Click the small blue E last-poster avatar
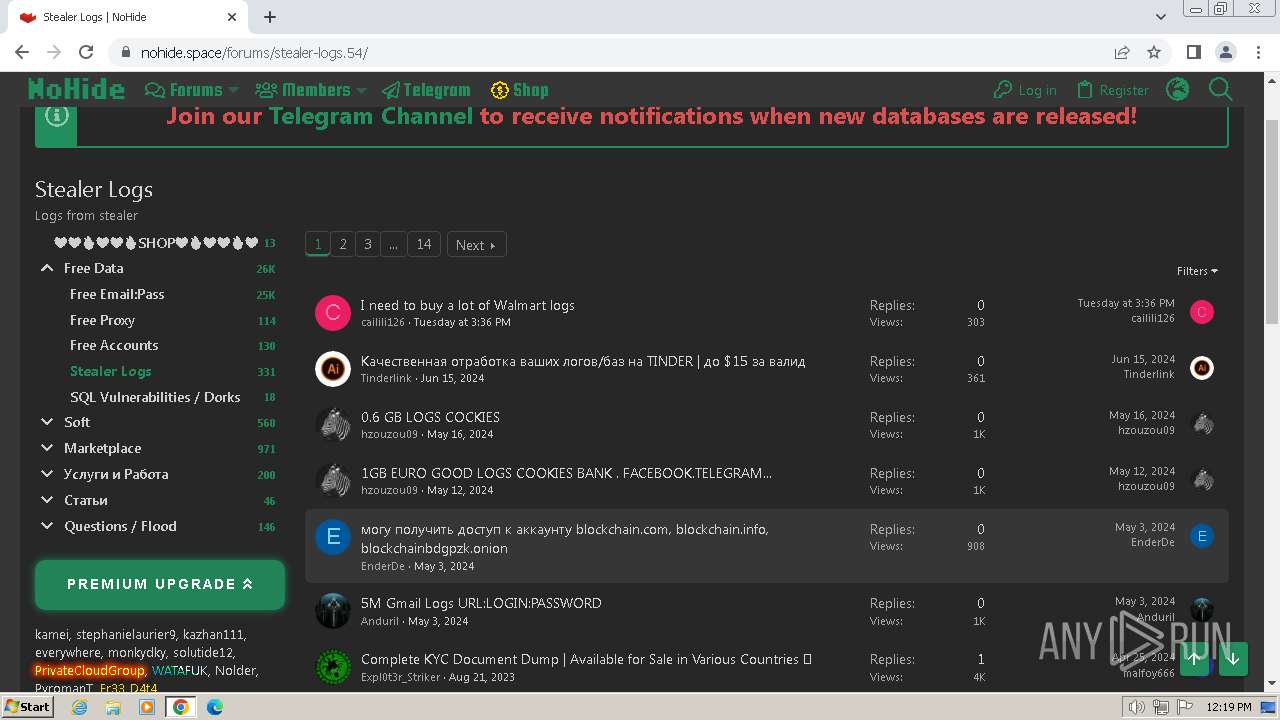 [x=1202, y=536]
